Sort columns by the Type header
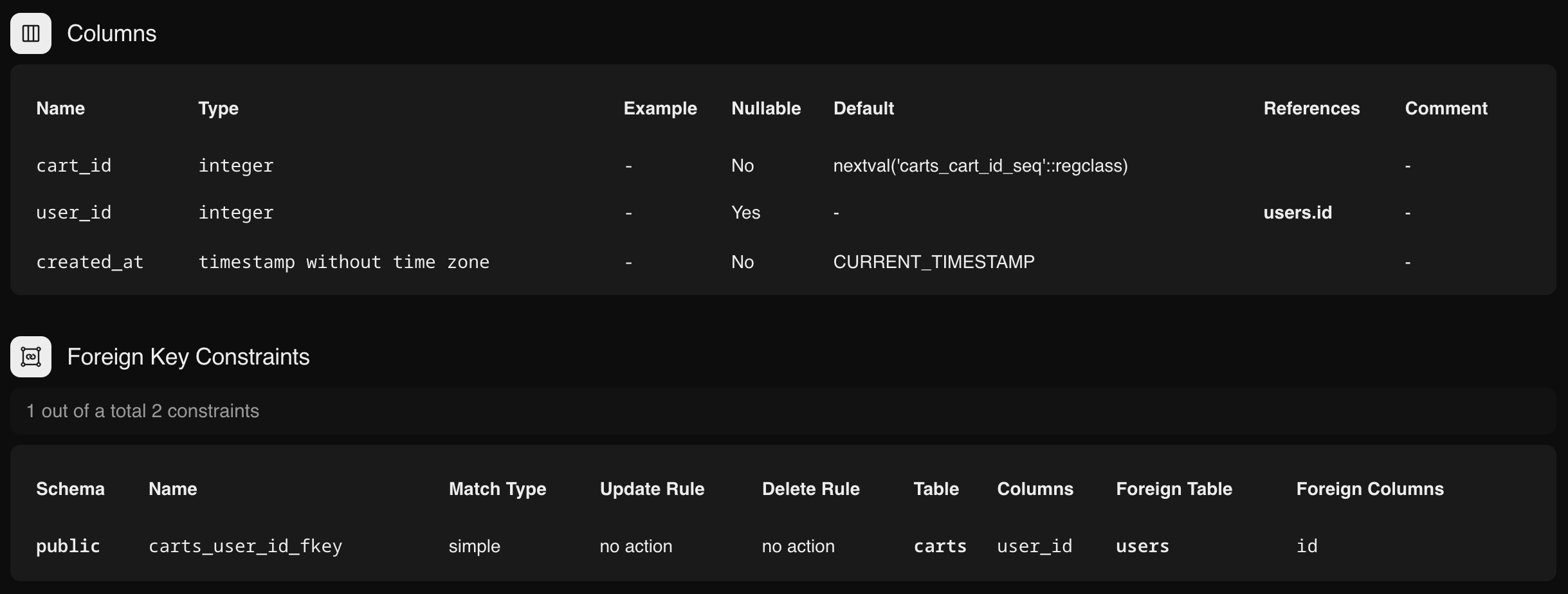This screenshot has height=594, width=1568. [218, 108]
